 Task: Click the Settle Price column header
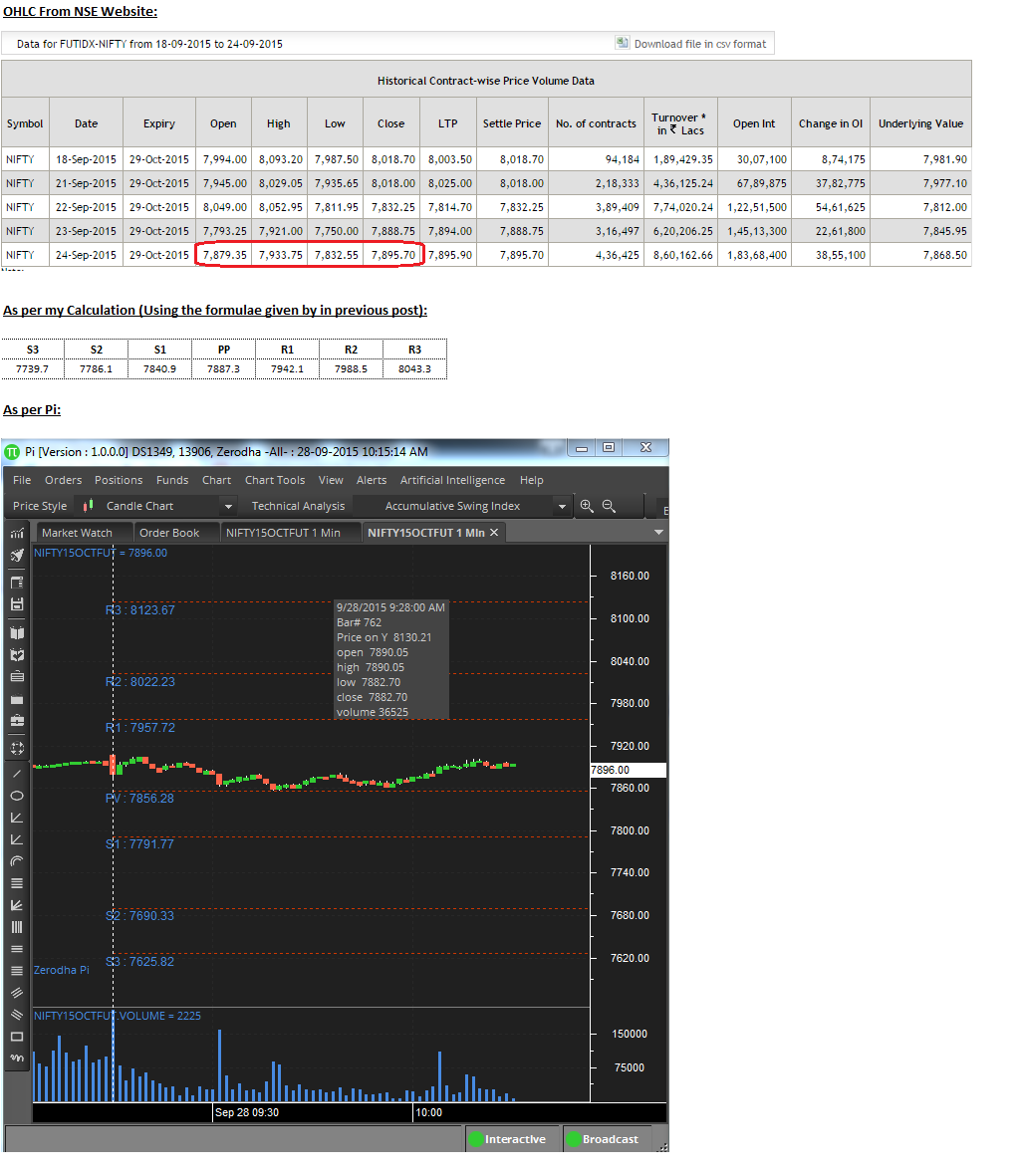click(x=512, y=123)
